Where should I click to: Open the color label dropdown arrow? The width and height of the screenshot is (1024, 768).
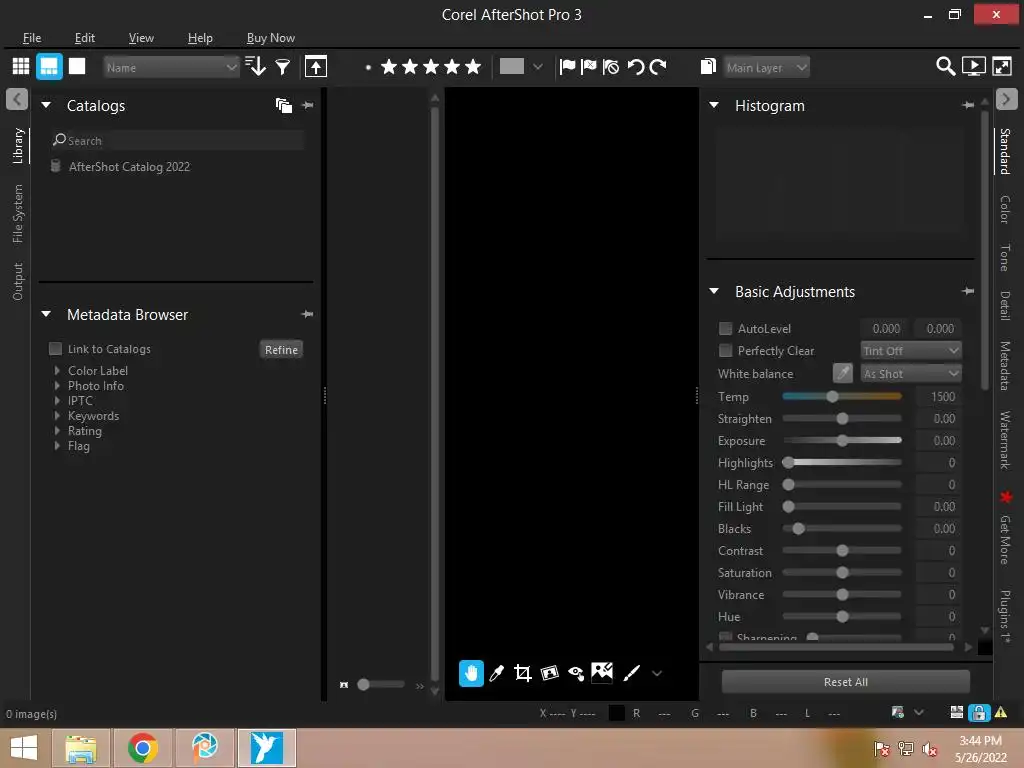coord(537,67)
